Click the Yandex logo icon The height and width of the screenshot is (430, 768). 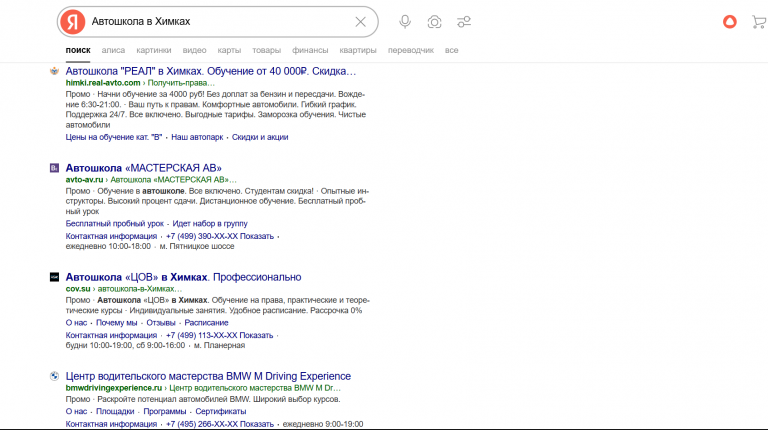point(72,22)
